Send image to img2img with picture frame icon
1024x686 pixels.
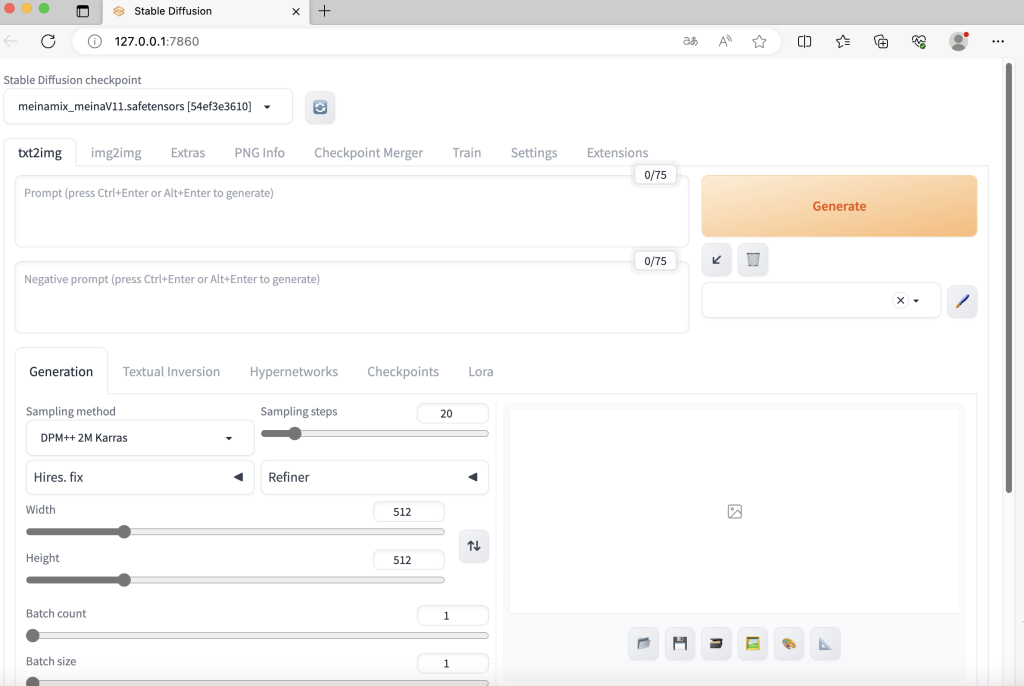pos(753,643)
